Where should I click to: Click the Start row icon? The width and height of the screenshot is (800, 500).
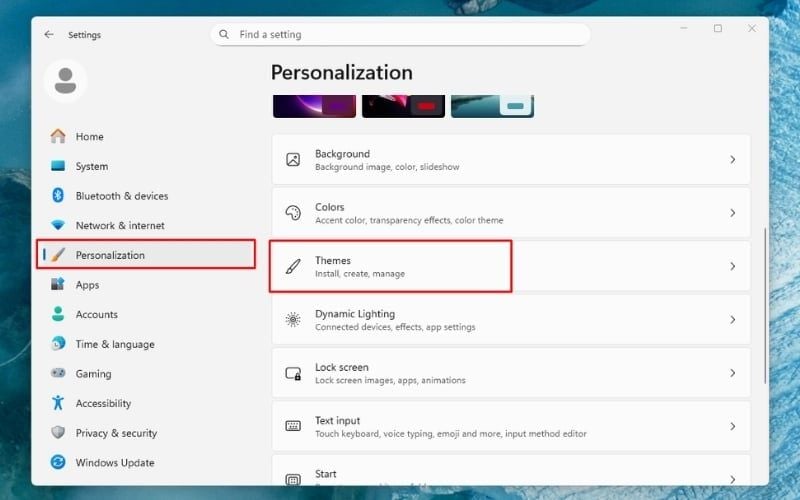point(293,479)
